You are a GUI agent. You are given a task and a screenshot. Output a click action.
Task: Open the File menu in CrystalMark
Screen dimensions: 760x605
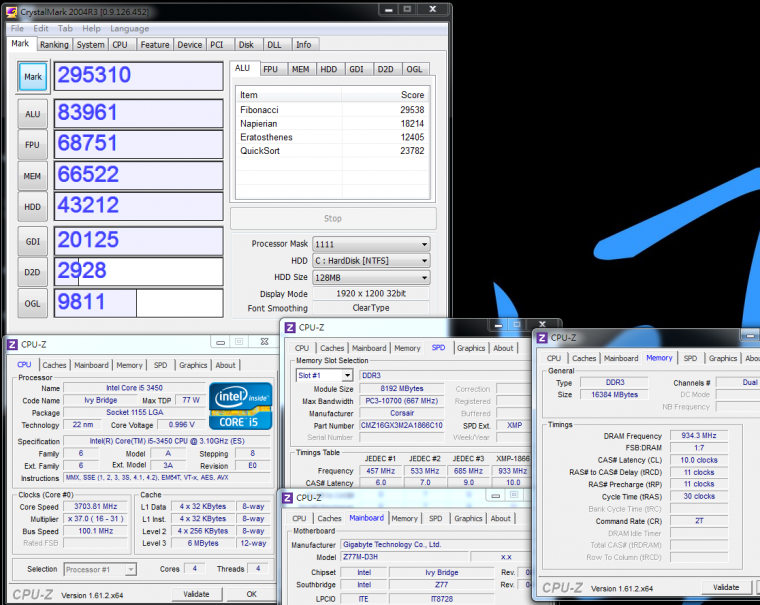click(17, 29)
